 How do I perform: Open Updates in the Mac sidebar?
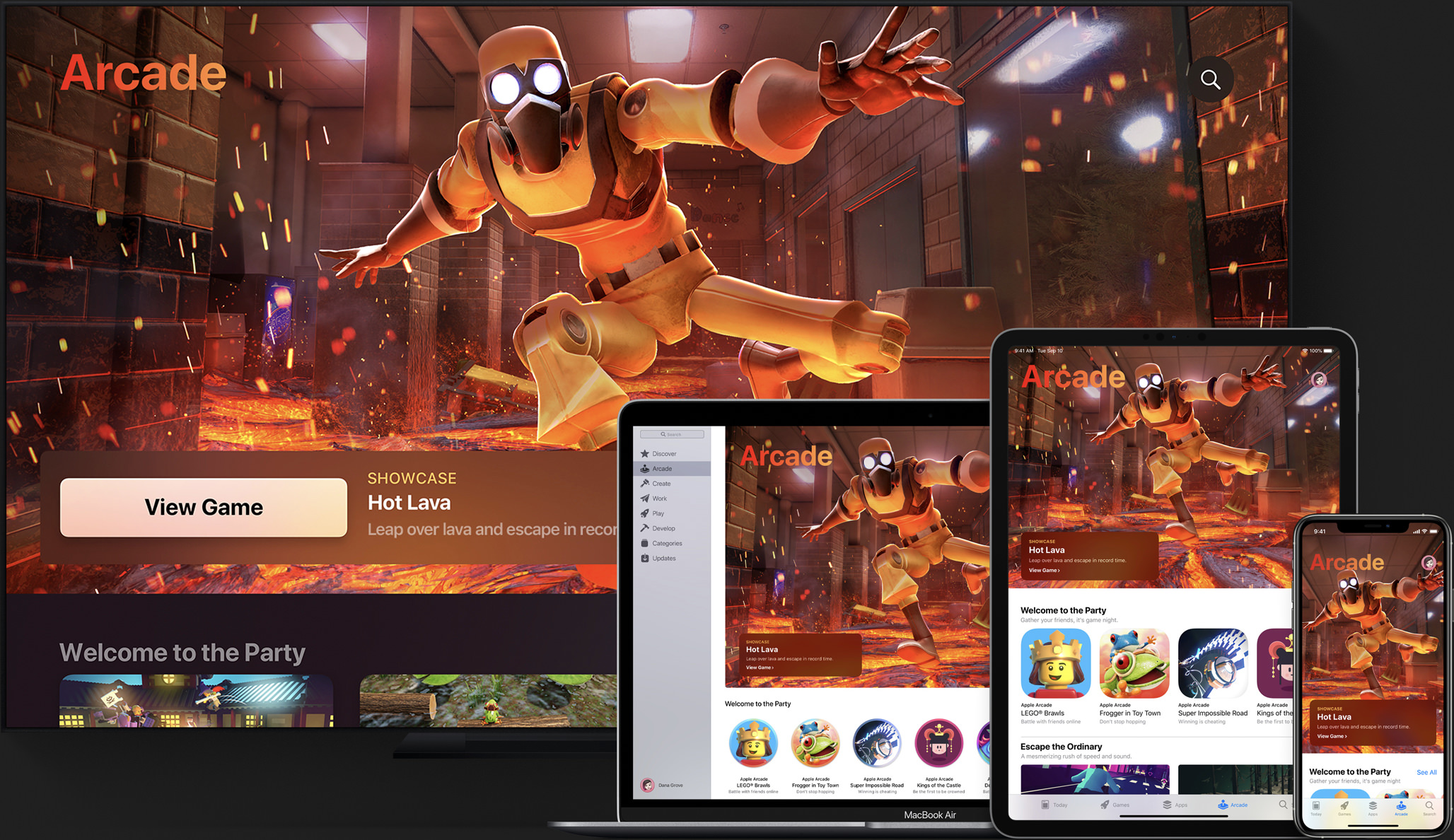(x=663, y=559)
